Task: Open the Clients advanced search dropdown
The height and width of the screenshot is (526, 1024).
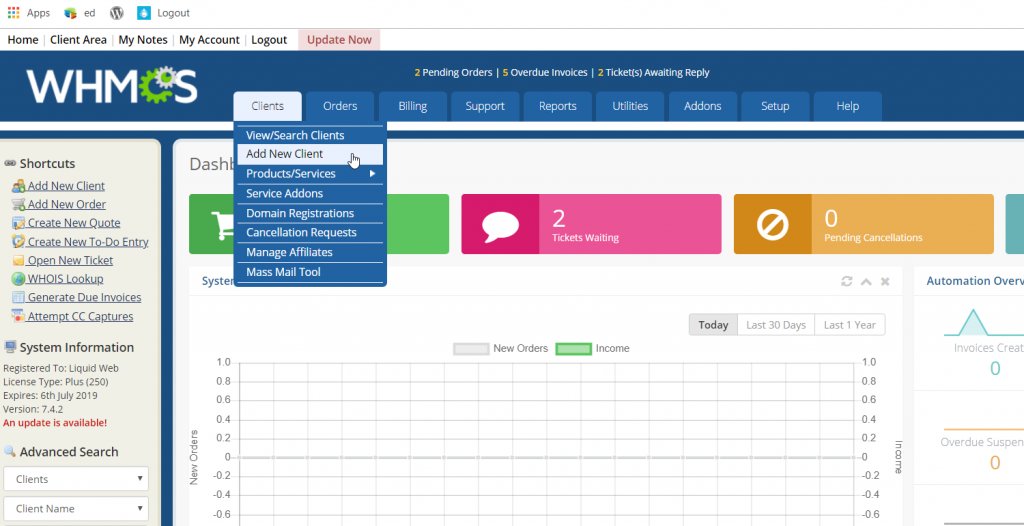Action: [76, 479]
